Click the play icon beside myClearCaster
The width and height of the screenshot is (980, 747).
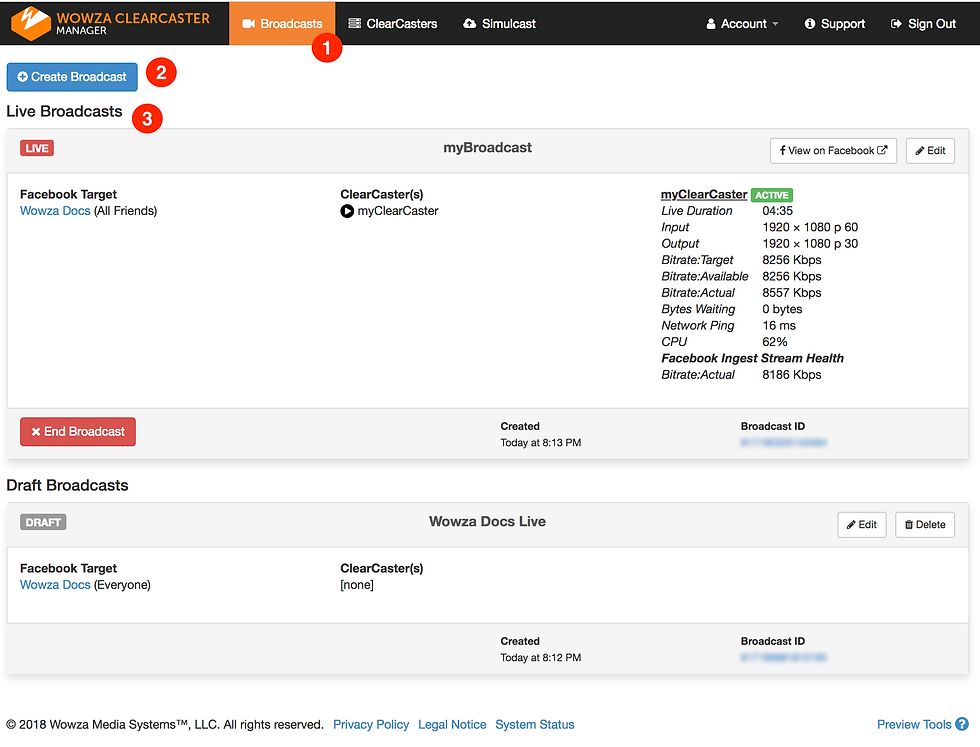[347, 211]
